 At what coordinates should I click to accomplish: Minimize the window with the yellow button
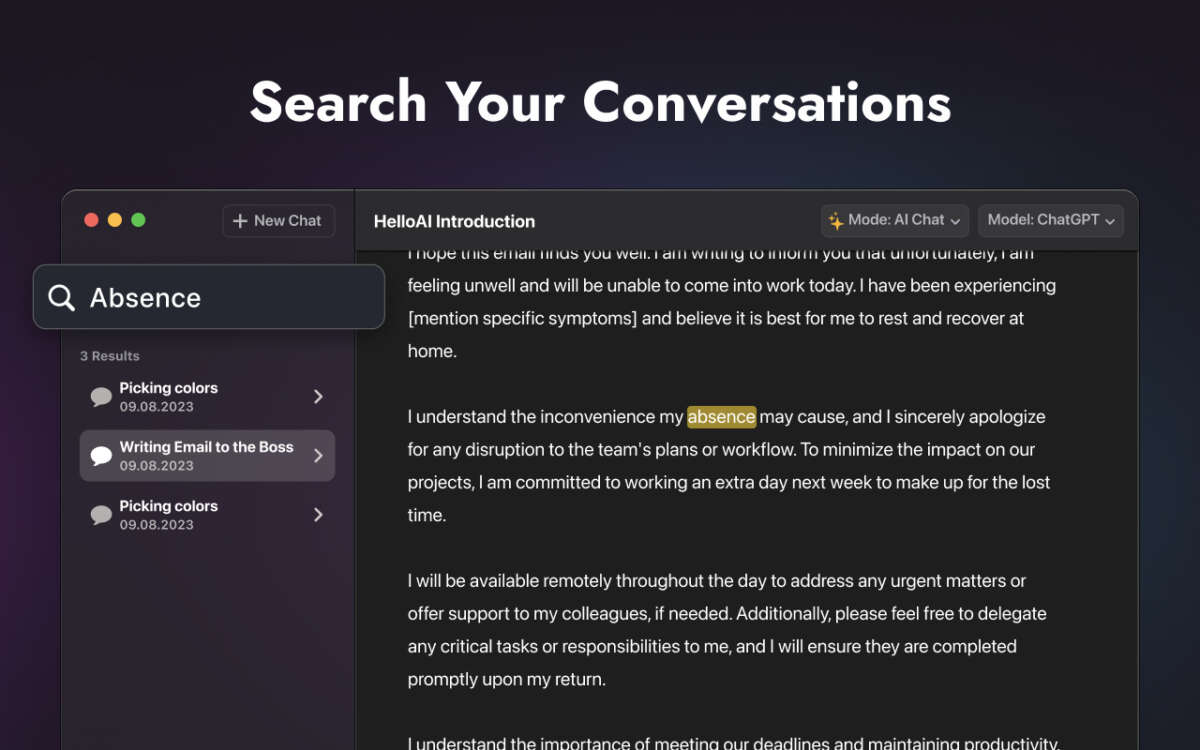[x=115, y=220]
